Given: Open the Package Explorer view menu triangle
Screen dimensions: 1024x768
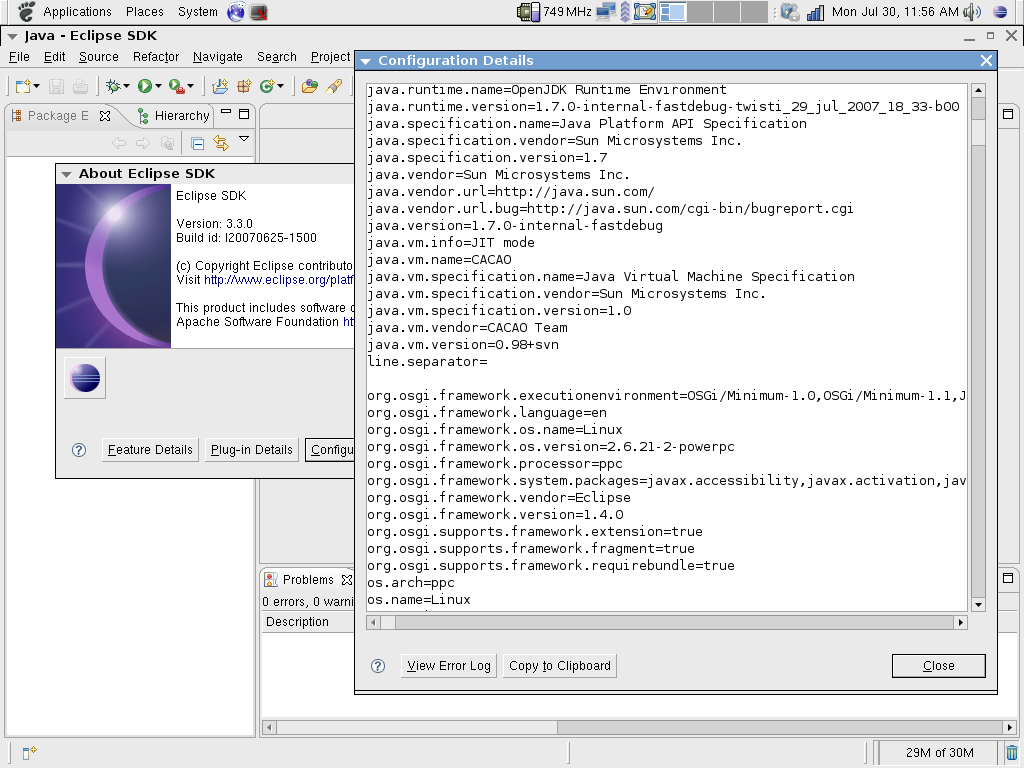Looking at the screenshot, I should click(244, 138).
